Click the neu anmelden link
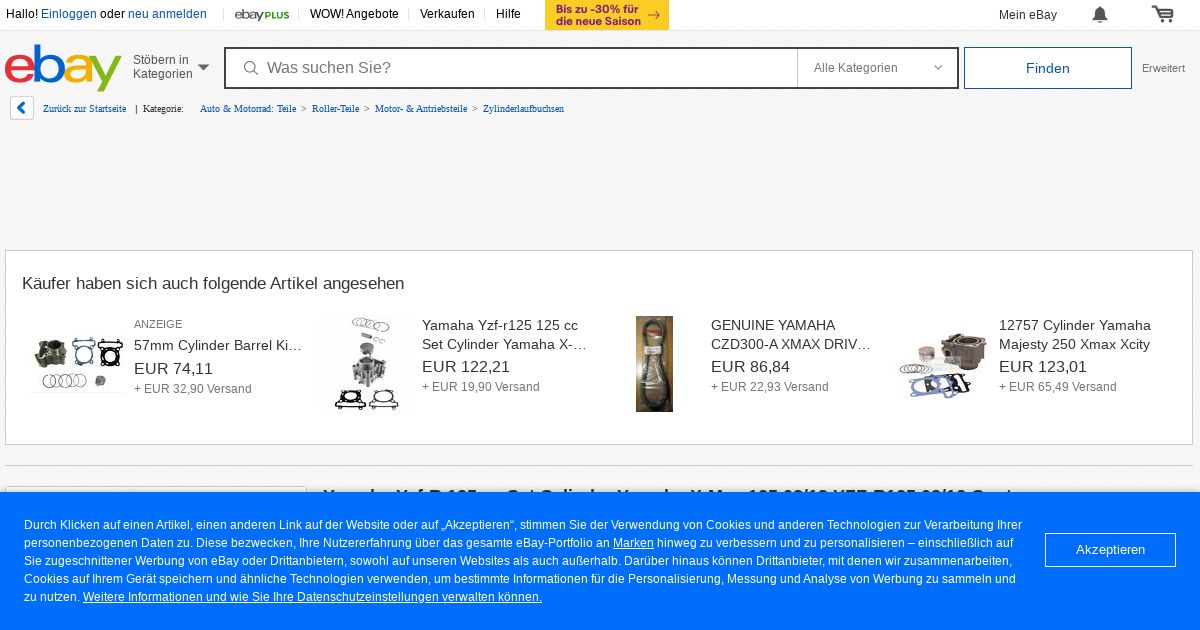Image resolution: width=1200 pixels, height=630 pixels. pyautogui.click(x=167, y=14)
